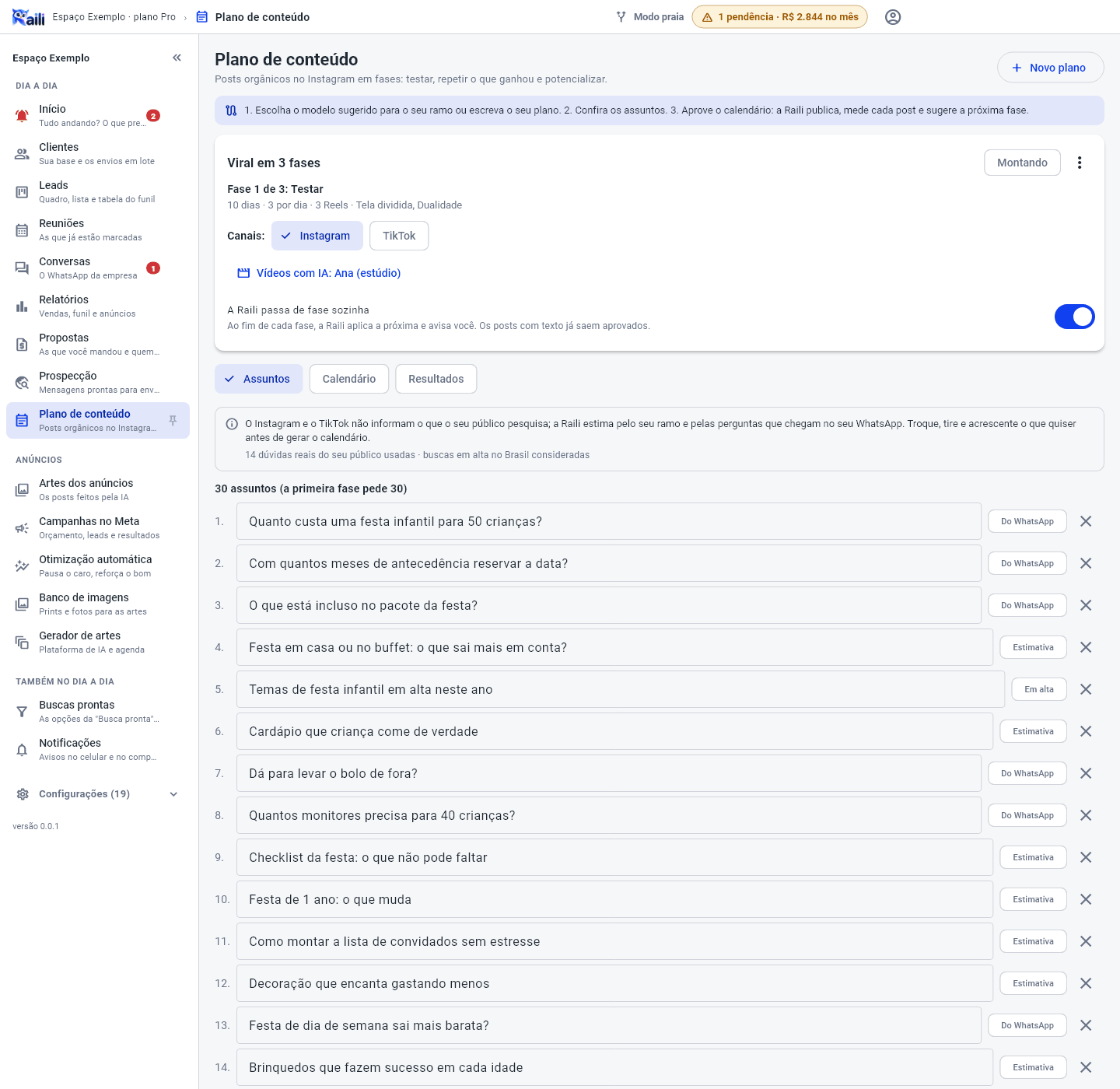
Task: Switch to the Resultados tab
Action: pos(436,379)
